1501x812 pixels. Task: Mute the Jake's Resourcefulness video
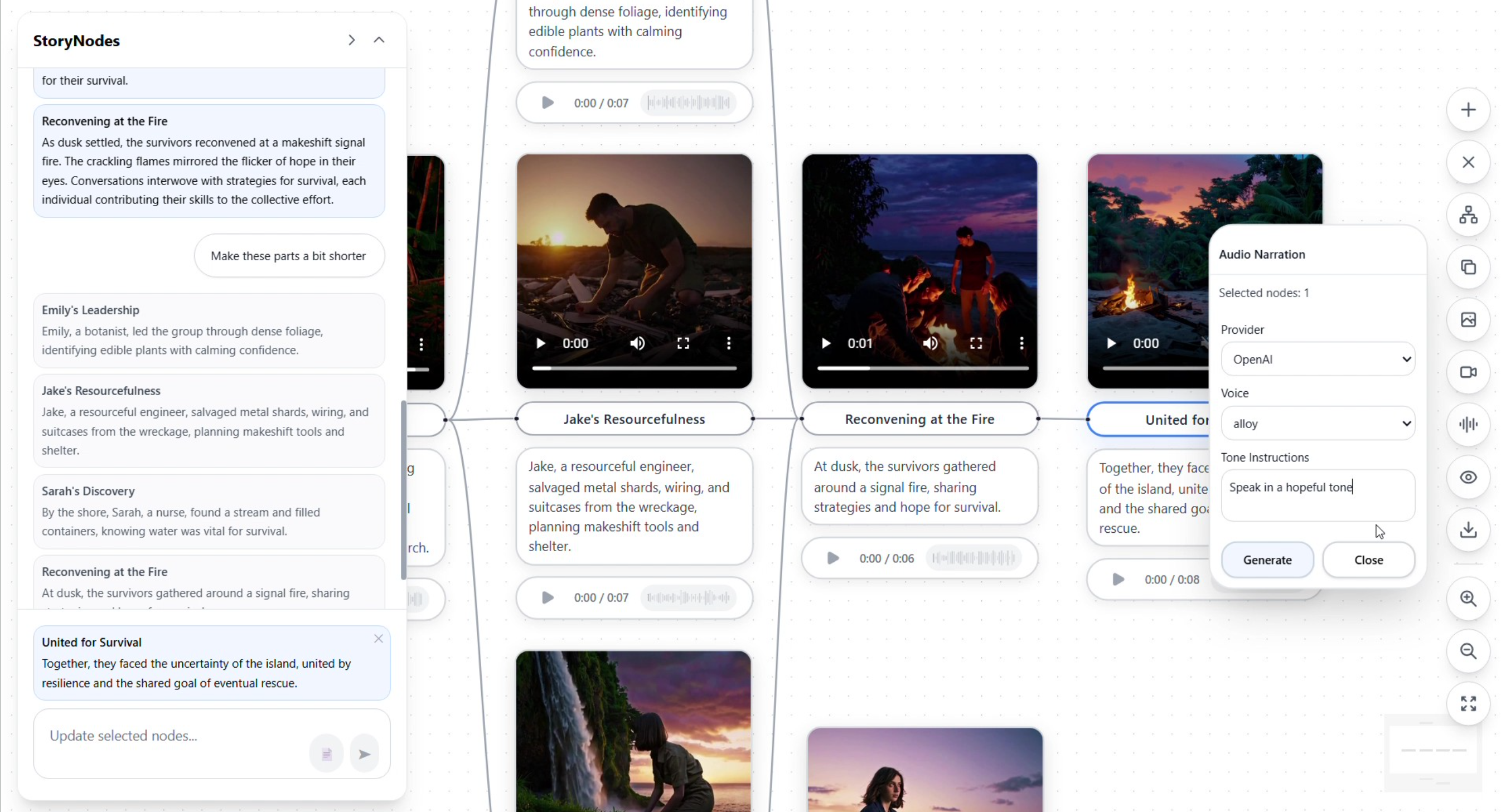click(637, 344)
